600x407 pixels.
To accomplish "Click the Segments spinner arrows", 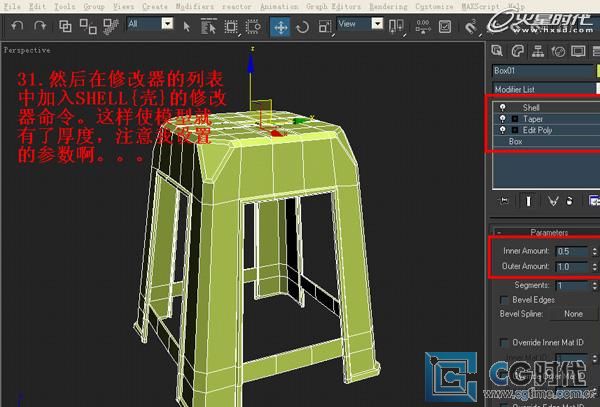I will [594, 285].
